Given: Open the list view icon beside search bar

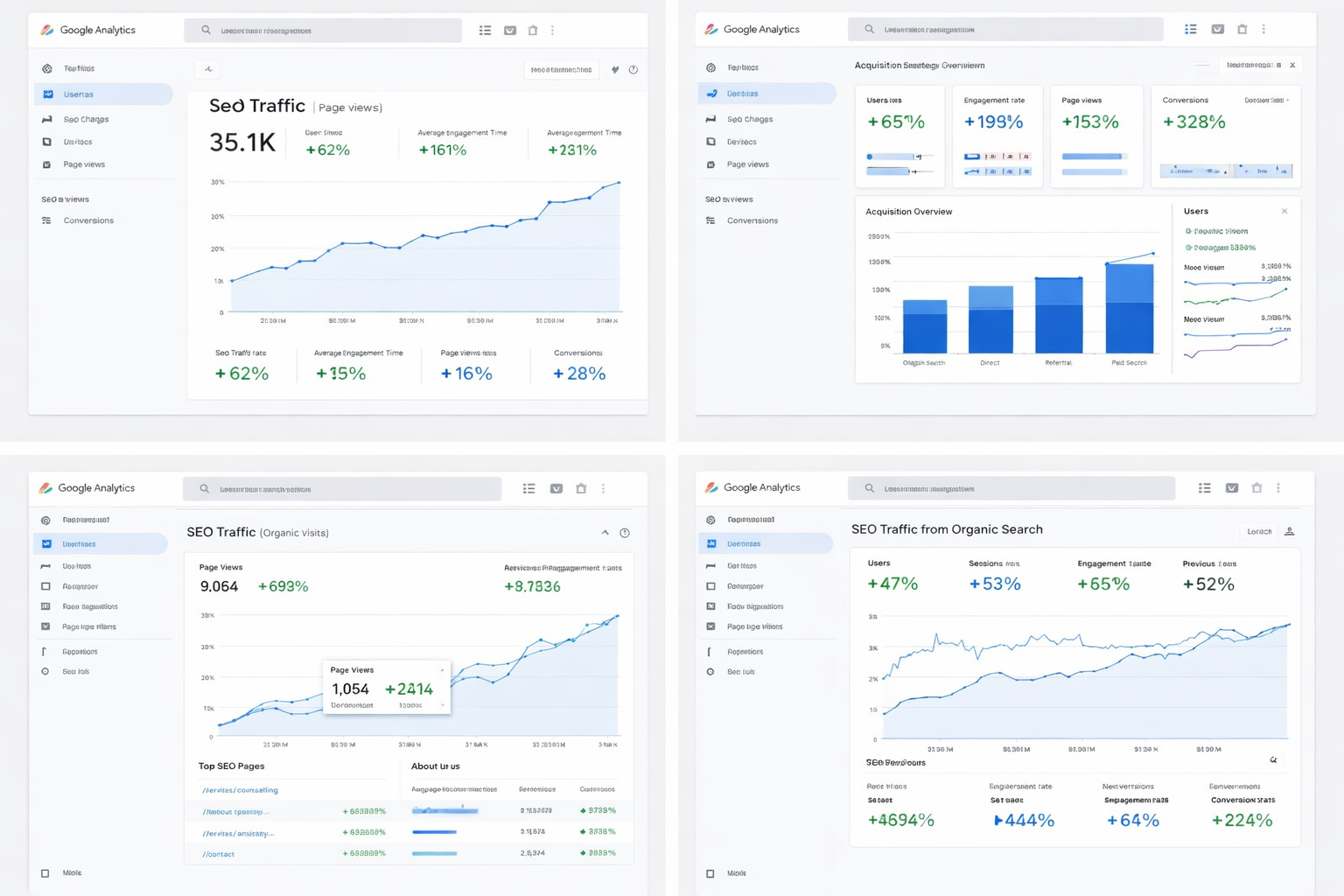Looking at the screenshot, I should 485,30.
